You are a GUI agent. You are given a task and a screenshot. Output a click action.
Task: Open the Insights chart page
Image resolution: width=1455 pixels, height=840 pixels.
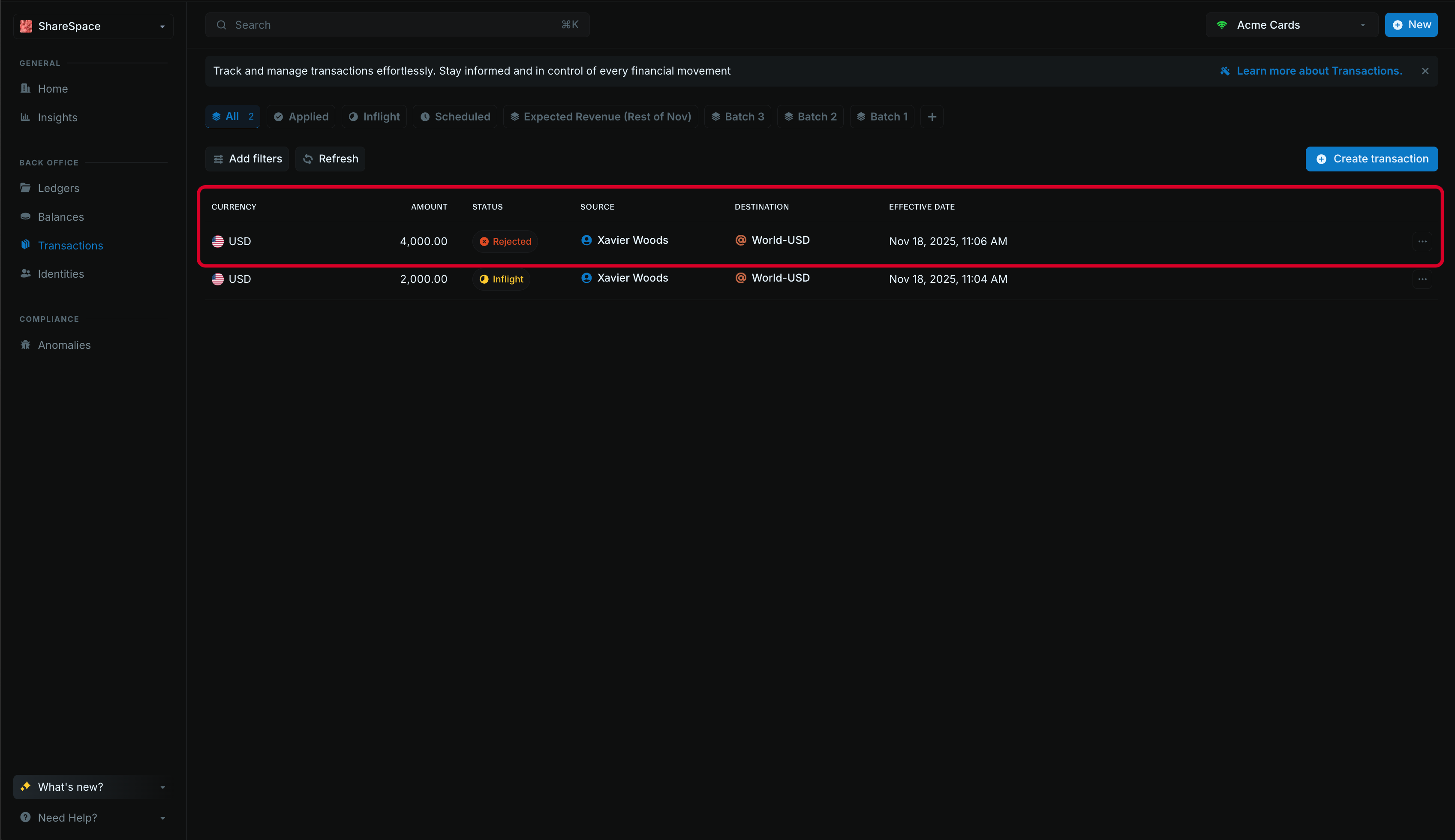tap(57, 117)
